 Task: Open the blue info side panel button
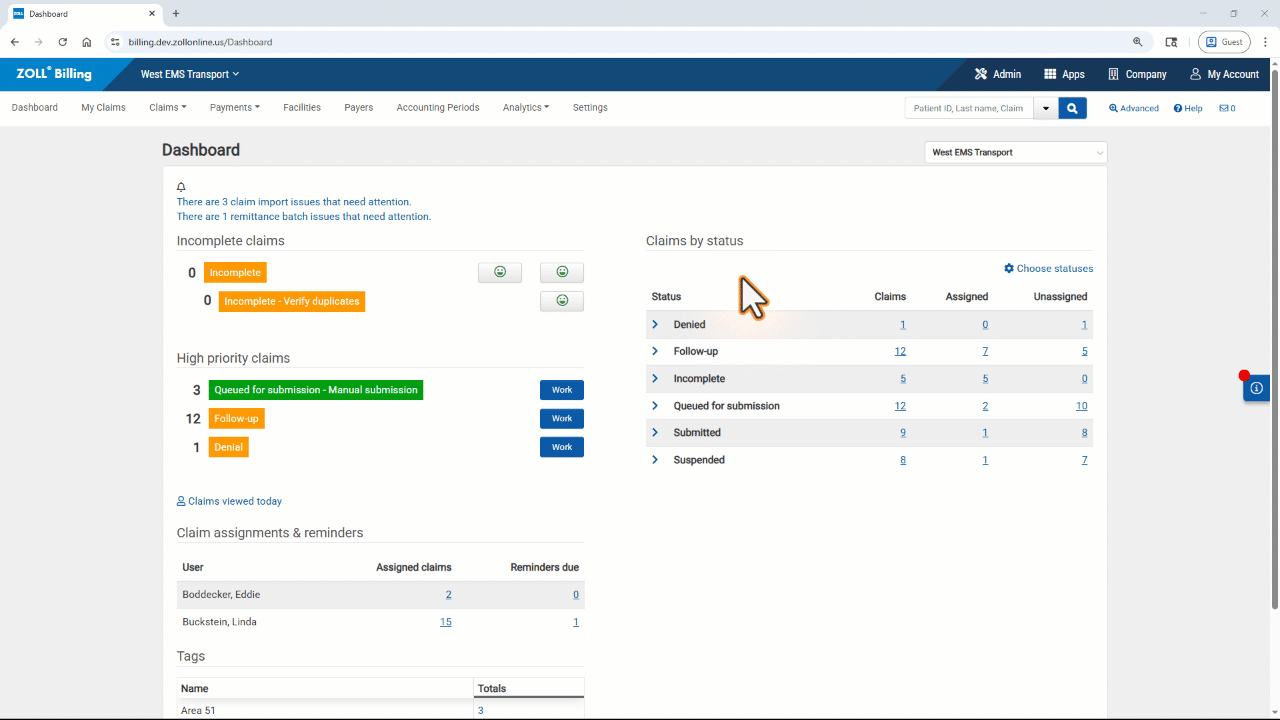coord(1256,388)
